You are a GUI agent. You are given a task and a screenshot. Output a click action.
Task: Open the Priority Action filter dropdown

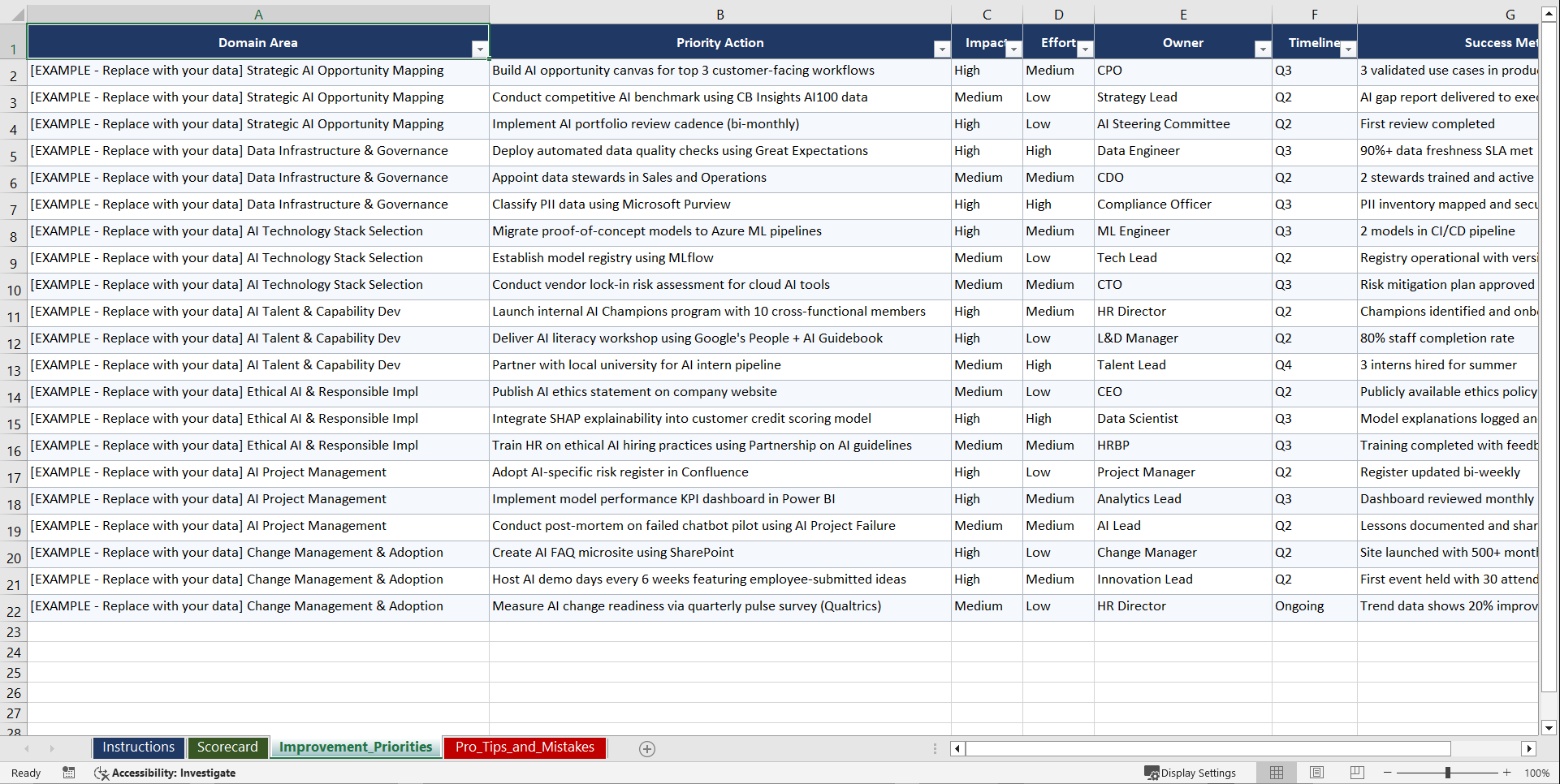coord(942,50)
